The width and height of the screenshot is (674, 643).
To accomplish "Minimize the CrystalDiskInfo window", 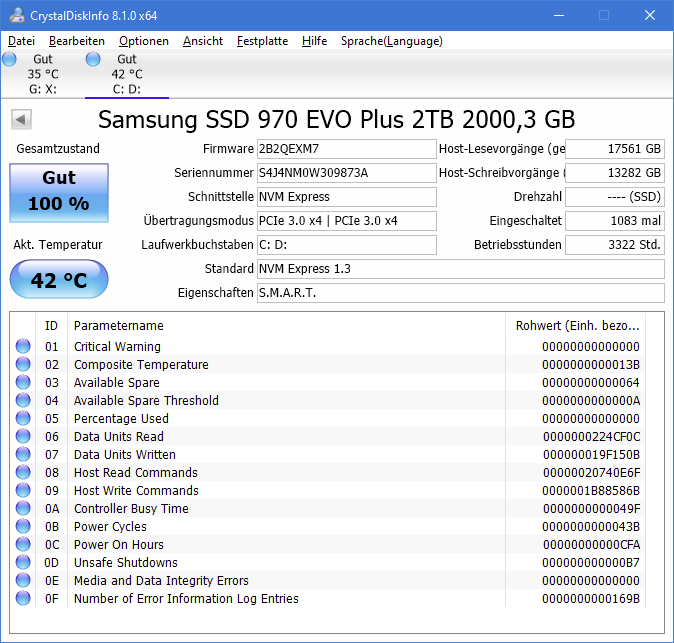I will tap(559, 15).
